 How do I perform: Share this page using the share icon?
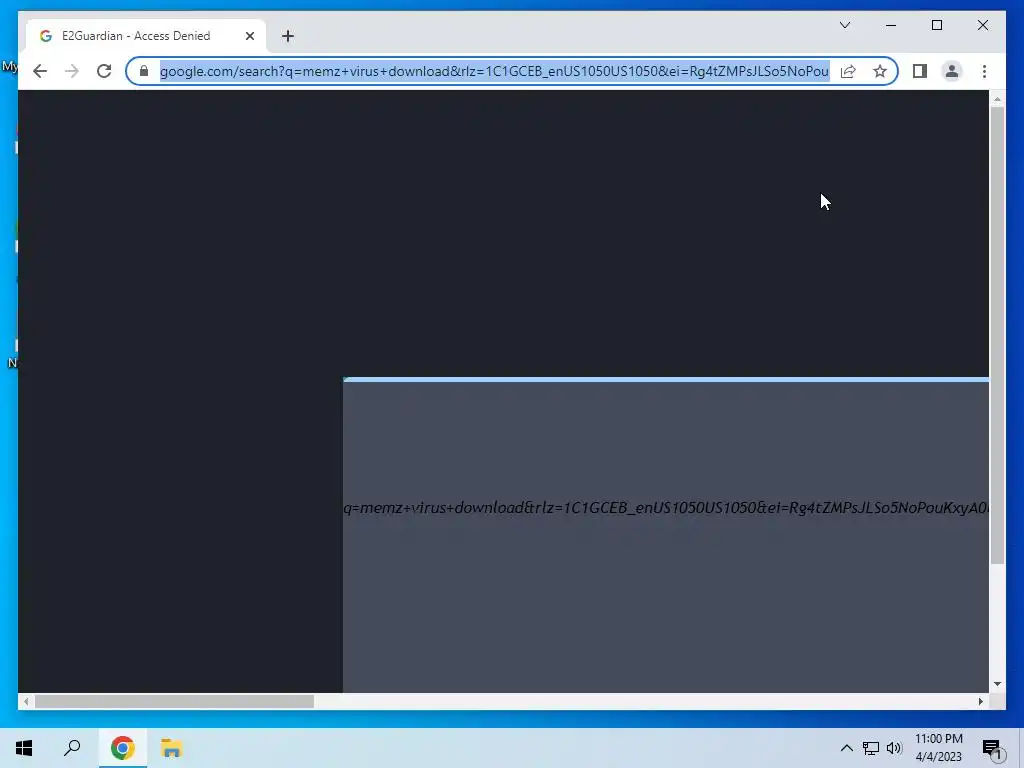click(x=848, y=71)
